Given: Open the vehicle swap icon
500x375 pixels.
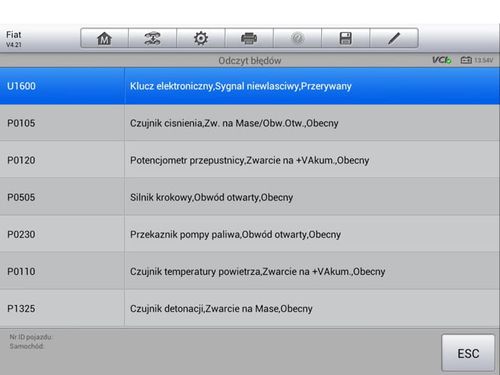Looking at the screenshot, I should pyautogui.click(x=152, y=38).
